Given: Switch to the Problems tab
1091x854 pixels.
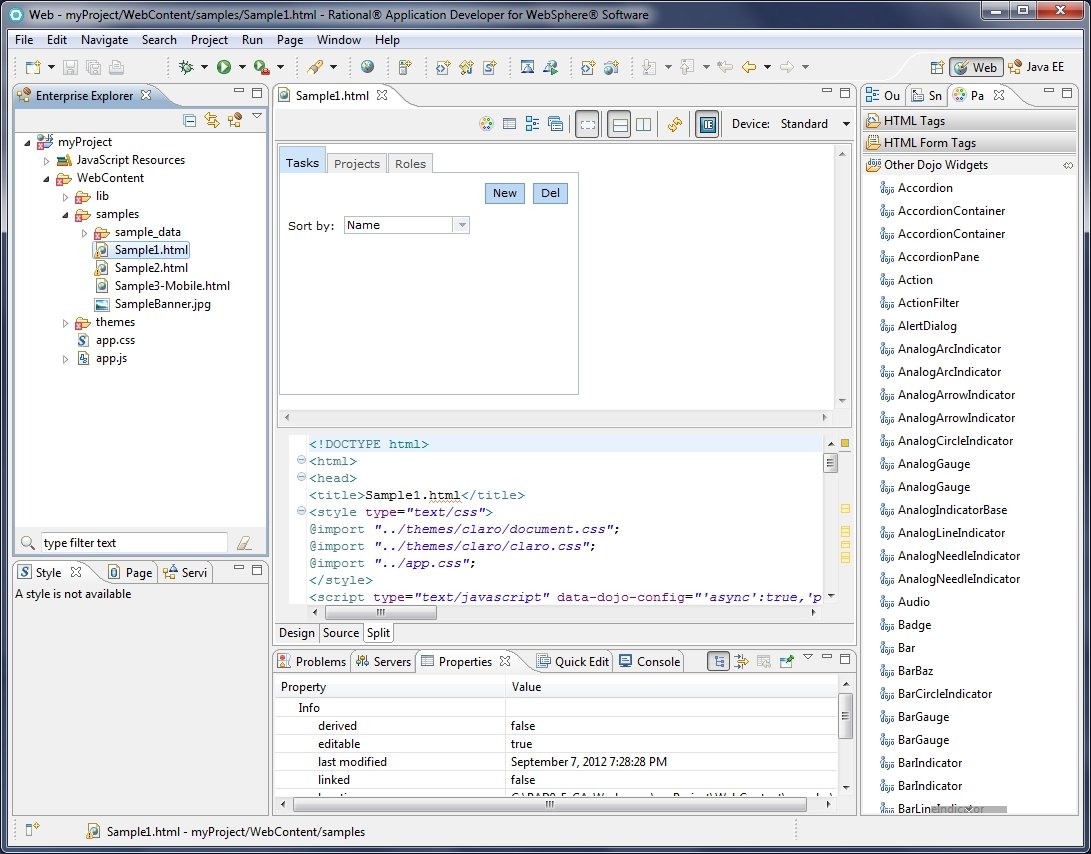Looking at the screenshot, I should coord(312,661).
